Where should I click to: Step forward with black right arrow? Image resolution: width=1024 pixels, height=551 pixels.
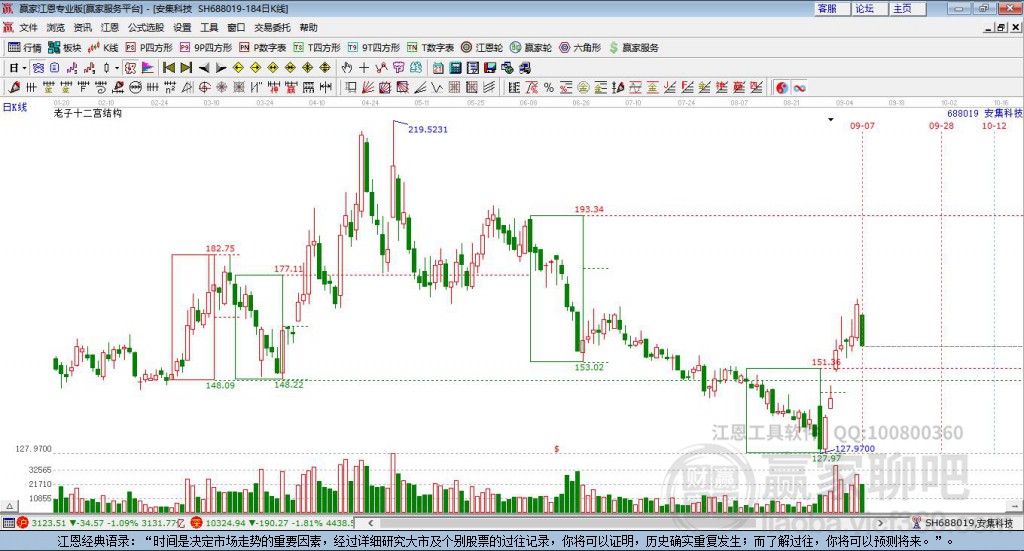coord(221,68)
